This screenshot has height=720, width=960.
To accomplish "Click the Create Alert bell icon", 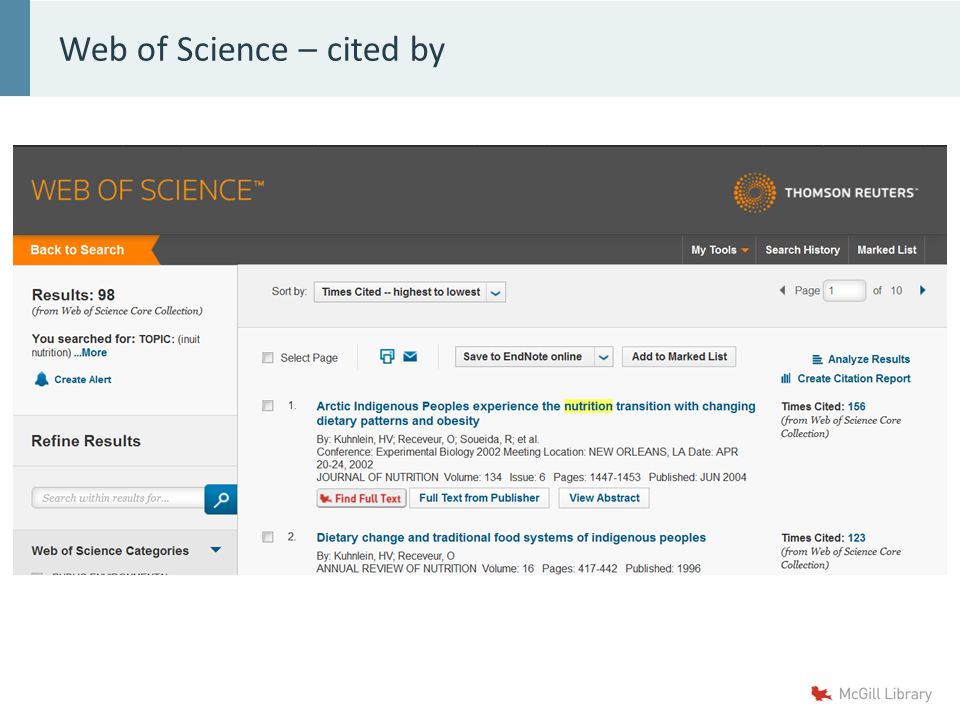I will coord(41,379).
